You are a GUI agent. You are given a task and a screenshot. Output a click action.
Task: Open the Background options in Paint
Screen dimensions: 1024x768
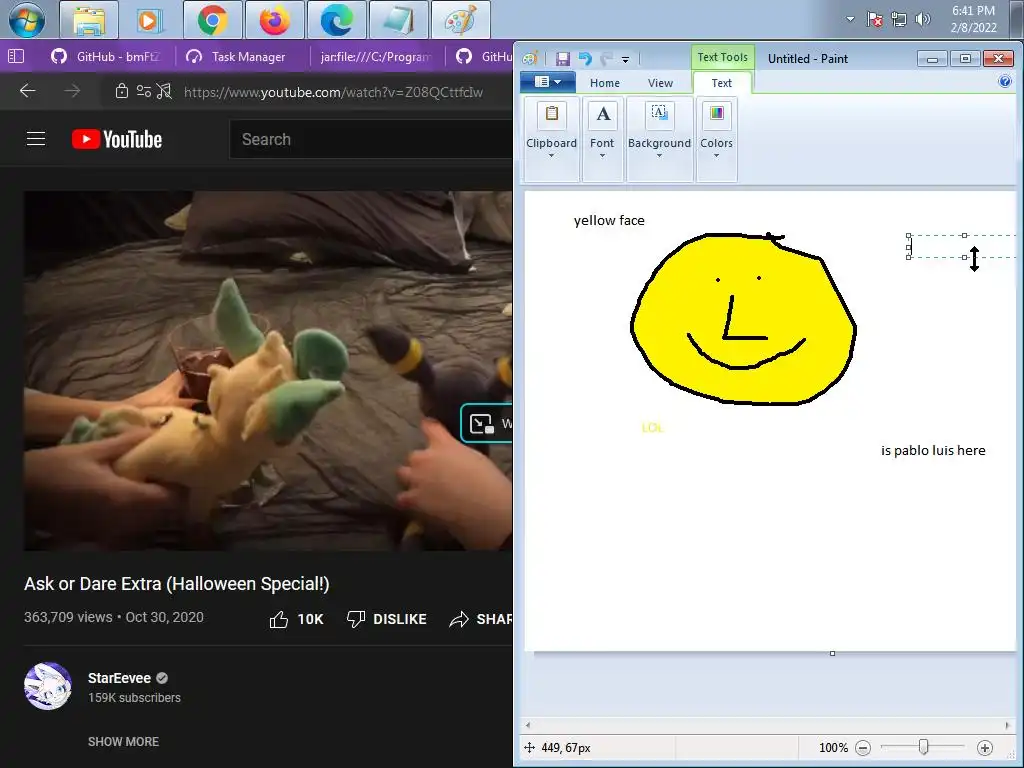click(x=659, y=139)
